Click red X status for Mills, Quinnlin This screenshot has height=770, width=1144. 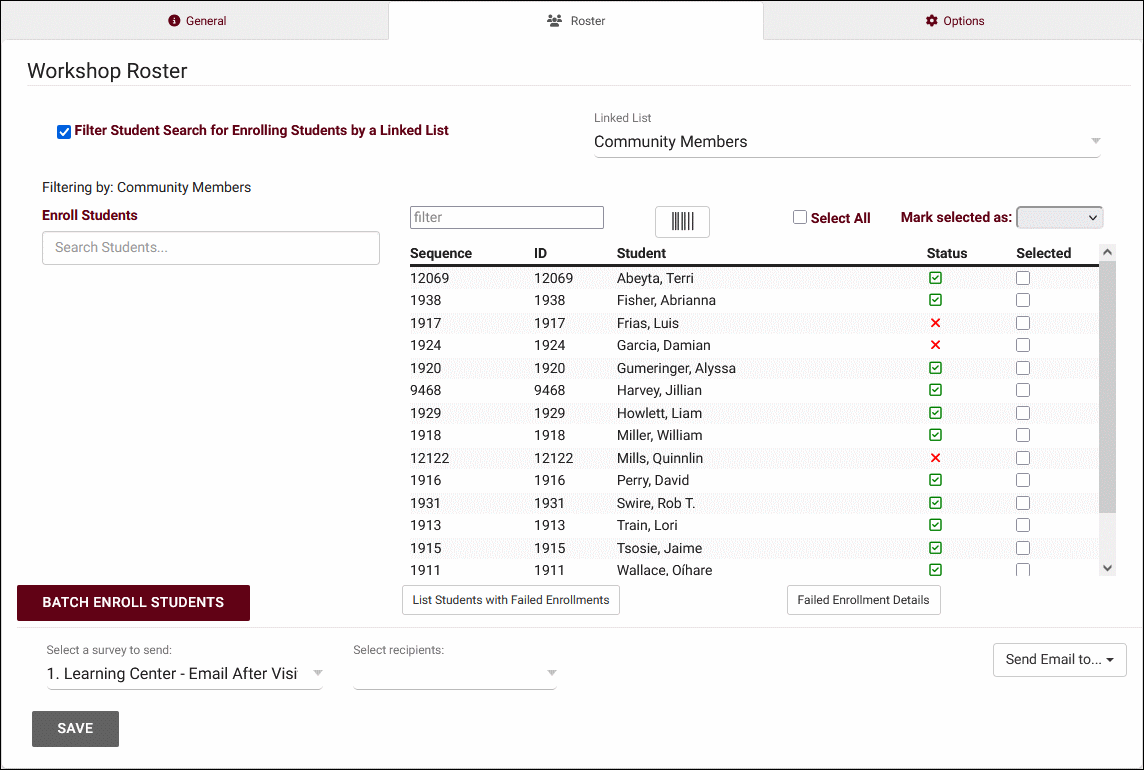[935, 458]
